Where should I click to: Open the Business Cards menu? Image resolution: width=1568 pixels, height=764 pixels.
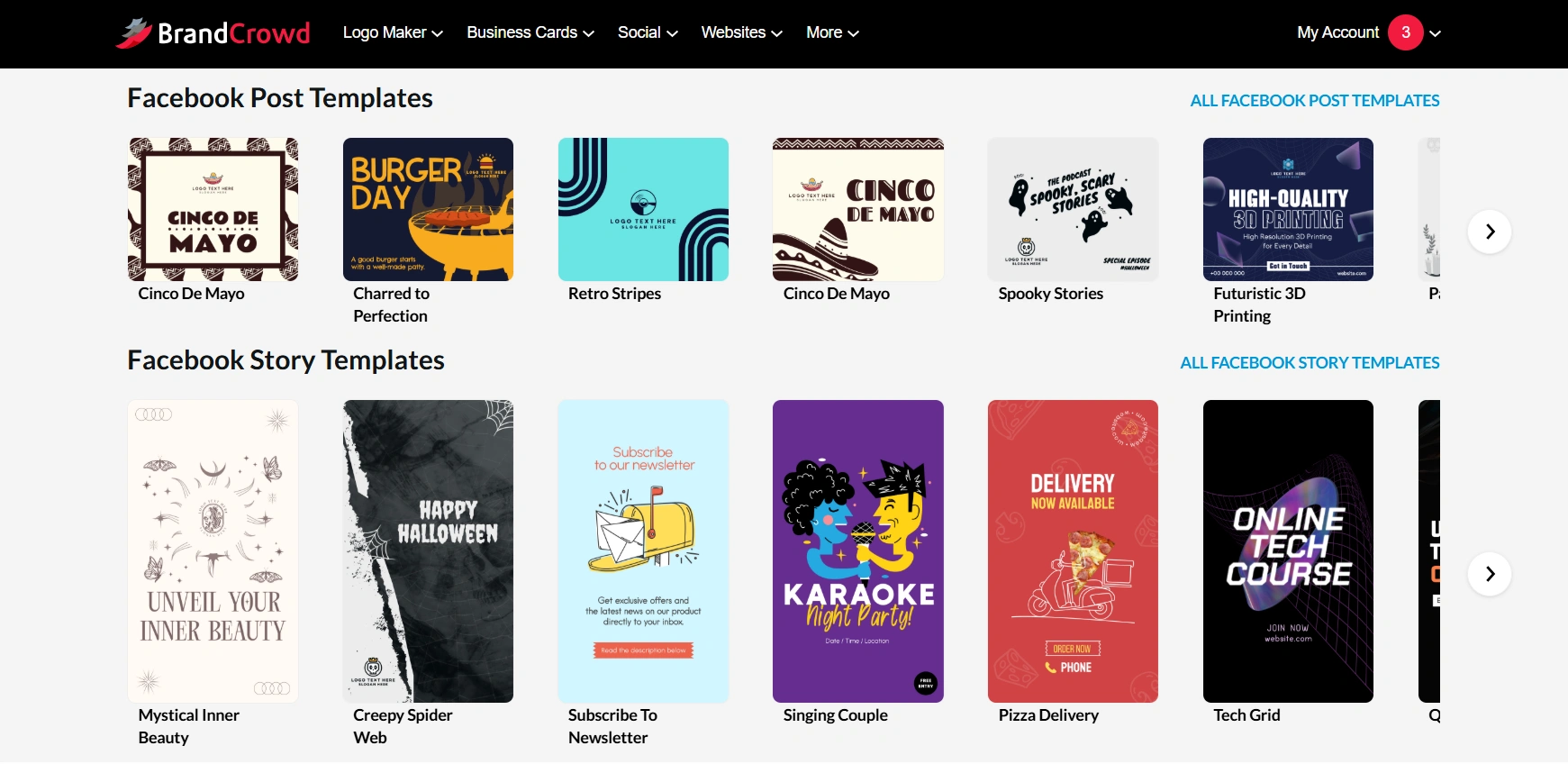[530, 32]
